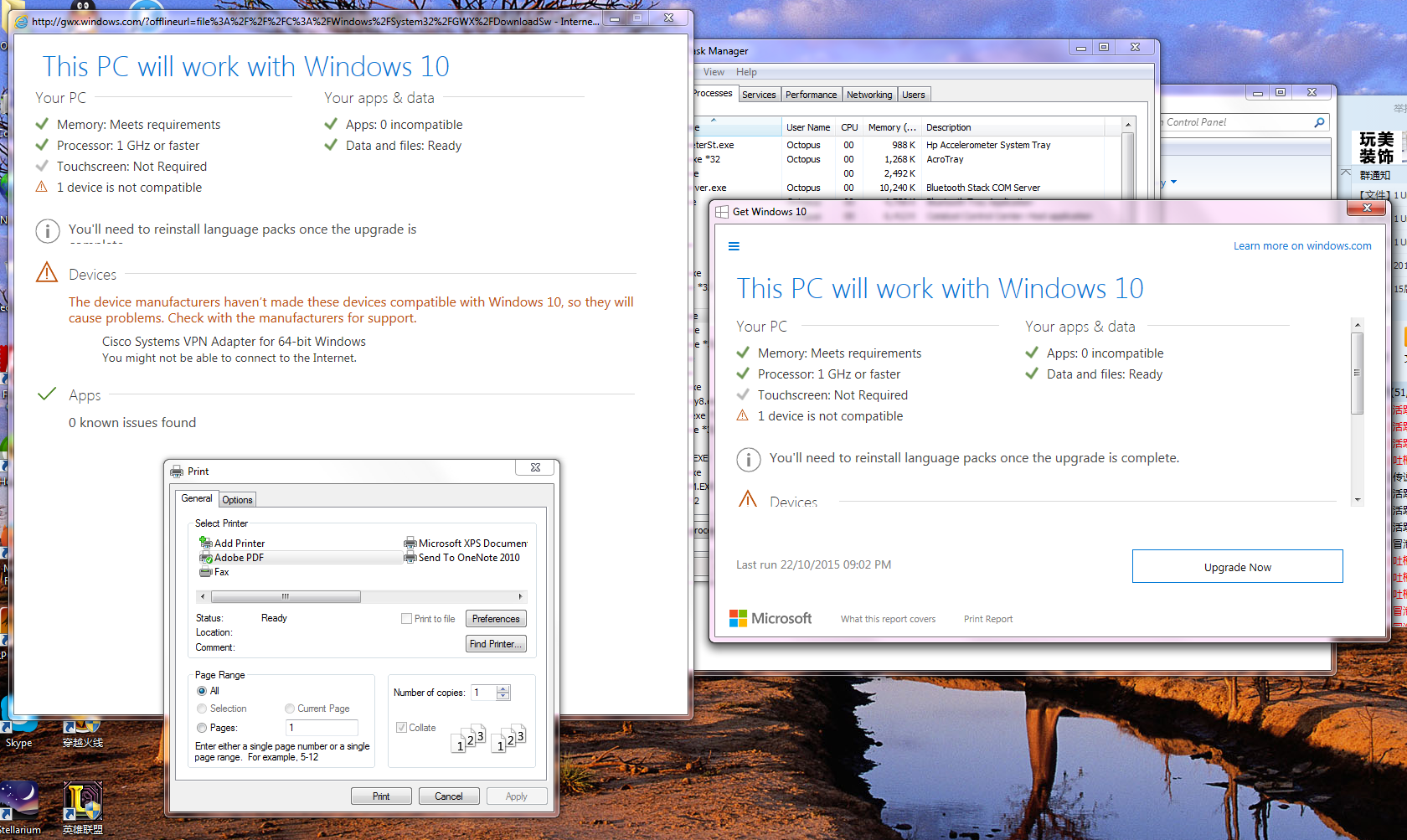Click the info icon beside the language packs notice

click(48, 231)
